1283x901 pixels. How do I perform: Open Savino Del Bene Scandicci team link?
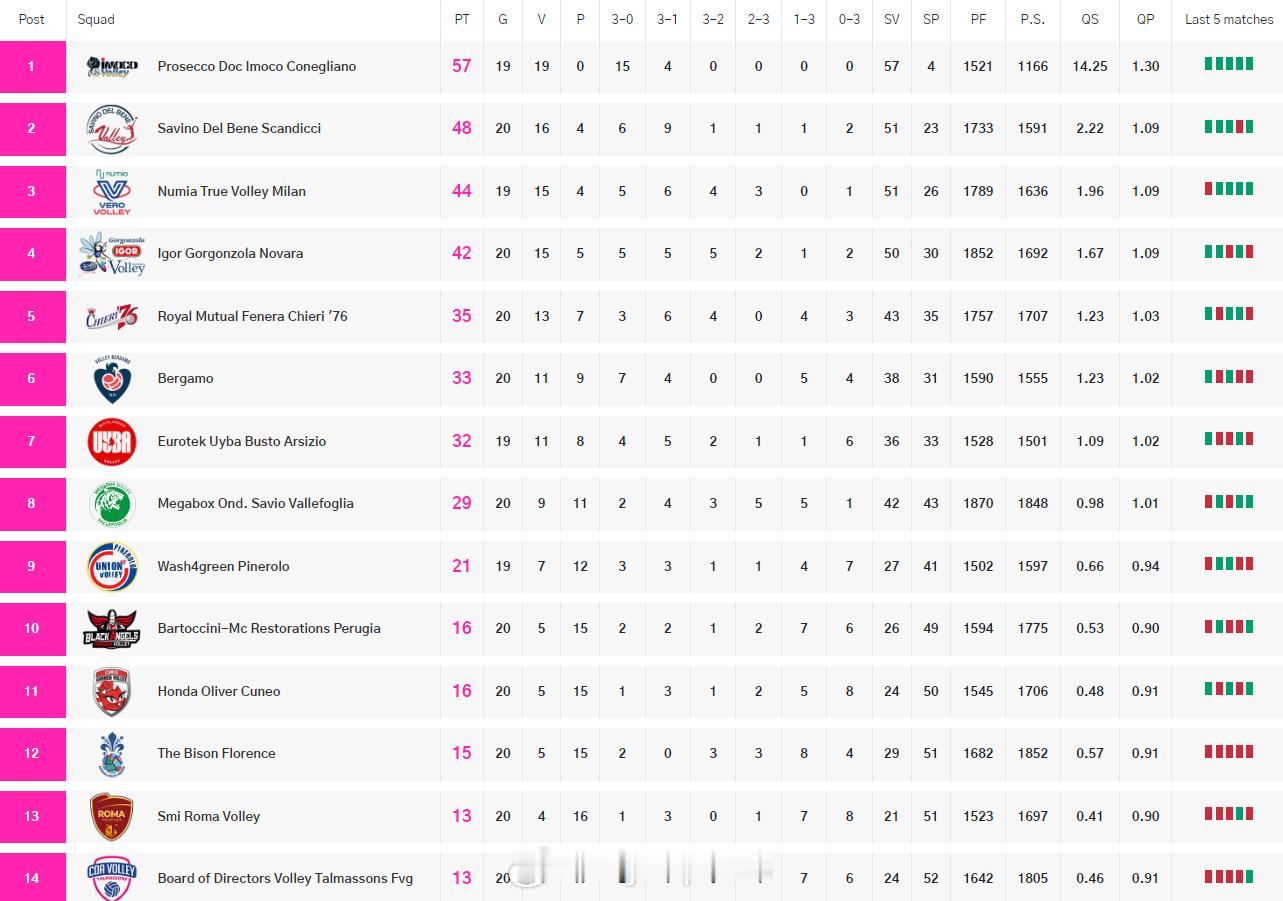[239, 128]
